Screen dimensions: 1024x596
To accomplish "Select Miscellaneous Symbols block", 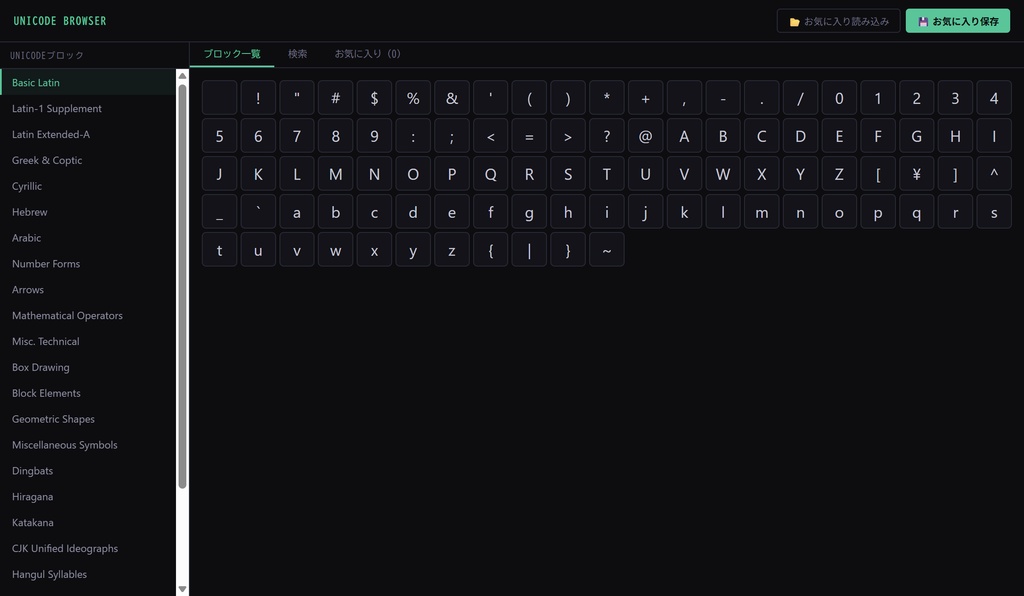I will tap(88, 445).
